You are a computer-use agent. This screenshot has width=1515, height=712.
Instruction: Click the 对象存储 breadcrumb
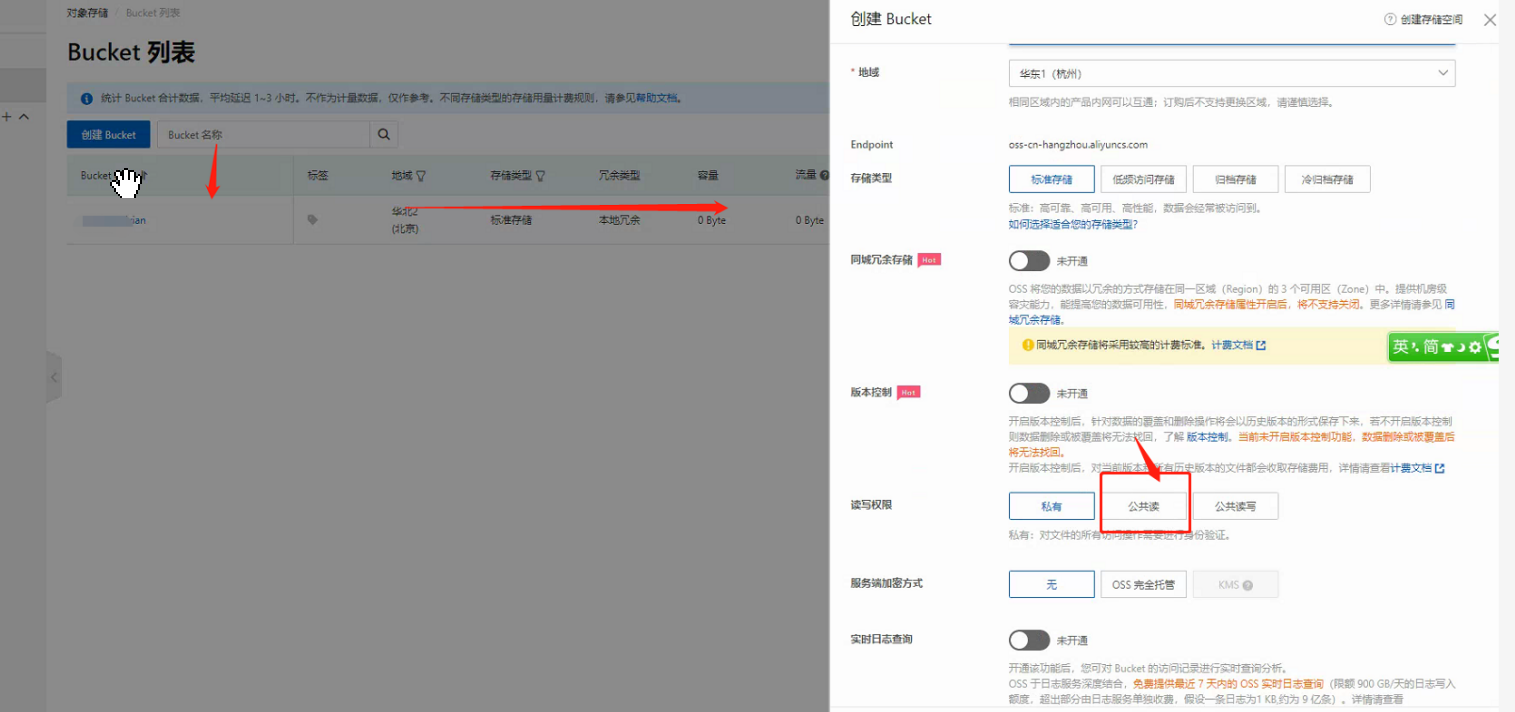click(87, 13)
